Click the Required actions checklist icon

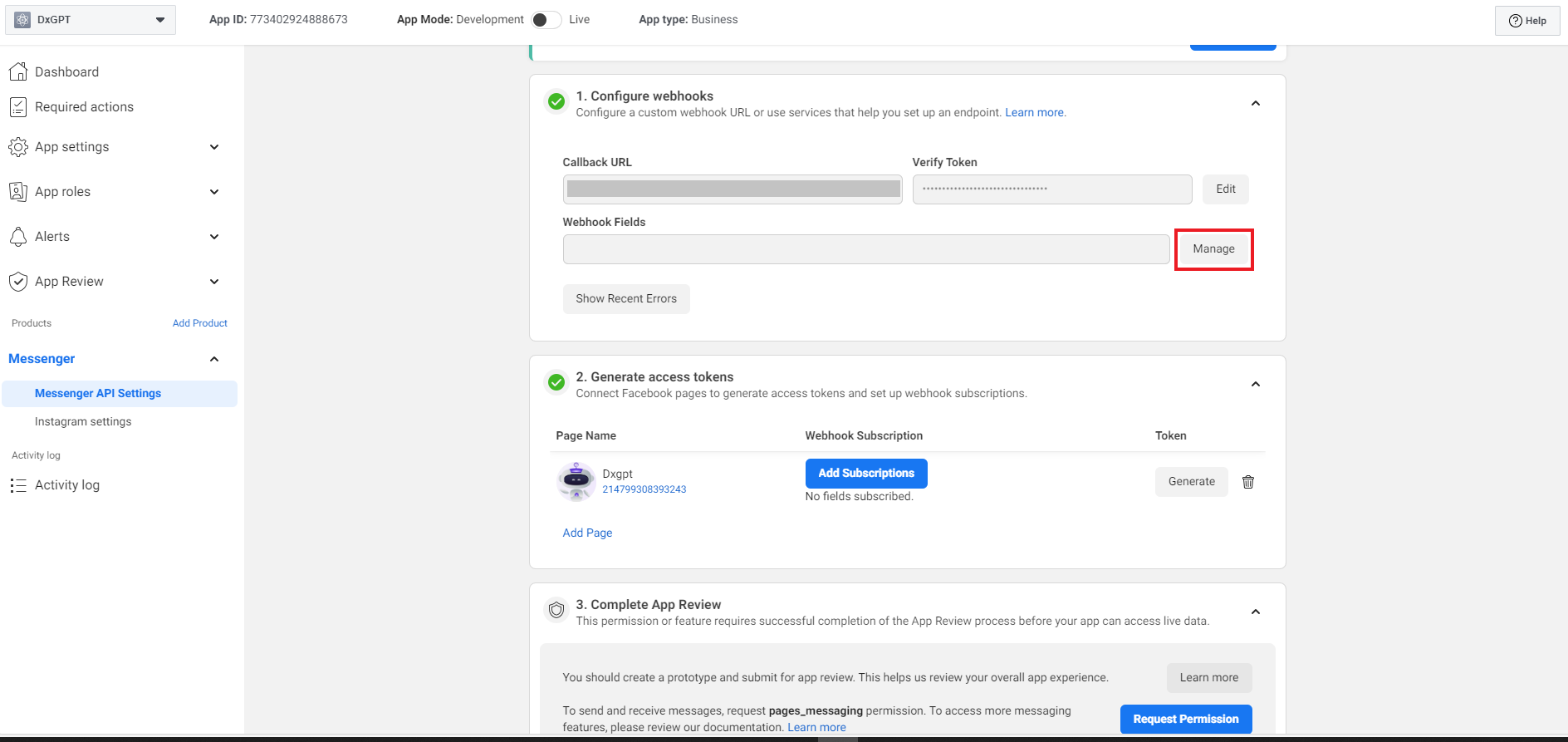click(x=18, y=107)
